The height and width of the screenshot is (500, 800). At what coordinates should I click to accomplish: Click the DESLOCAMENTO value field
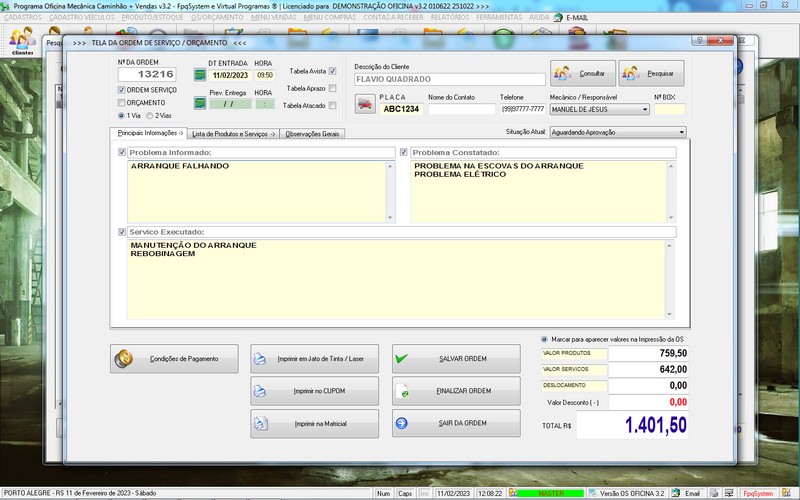[648, 385]
